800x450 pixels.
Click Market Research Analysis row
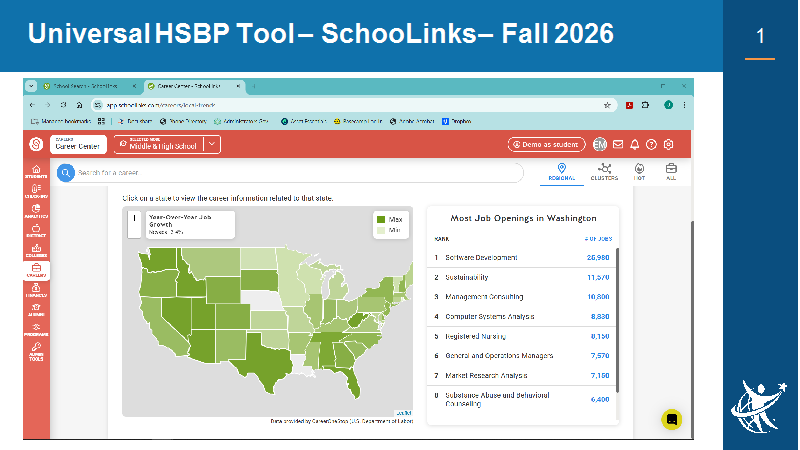(521, 376)
